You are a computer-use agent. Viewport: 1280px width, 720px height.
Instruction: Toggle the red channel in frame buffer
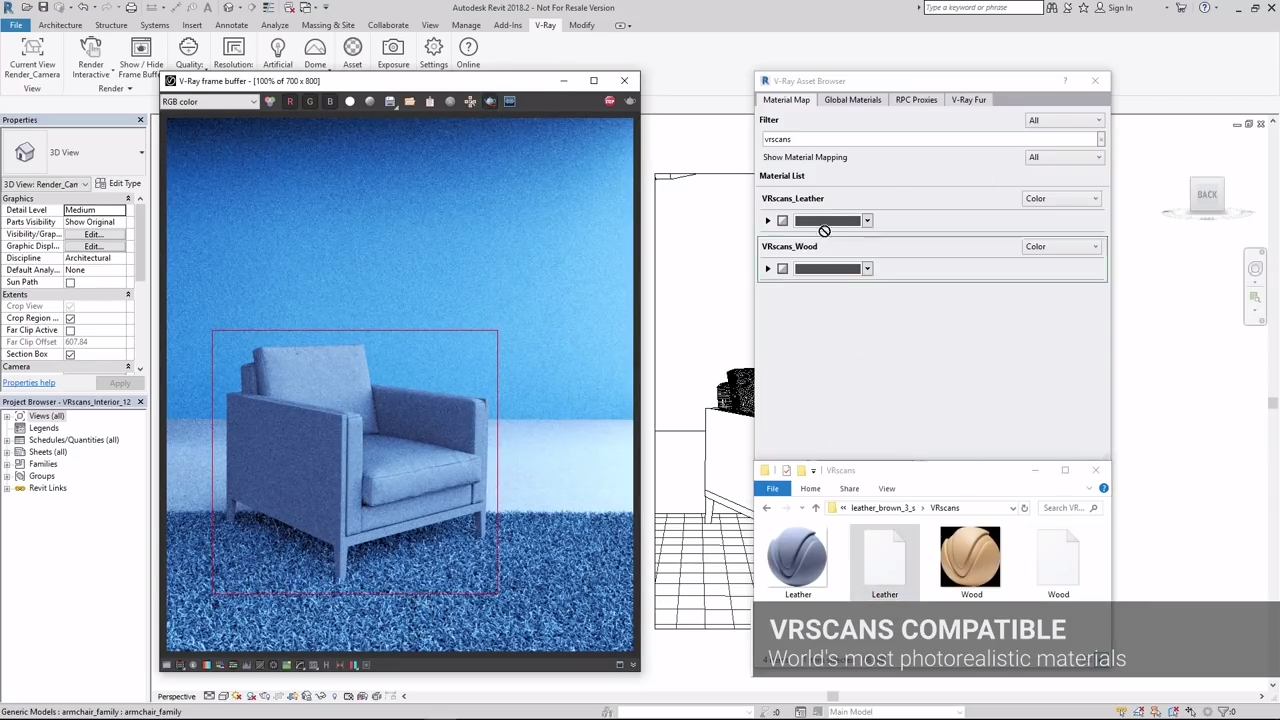pos(290,101)
